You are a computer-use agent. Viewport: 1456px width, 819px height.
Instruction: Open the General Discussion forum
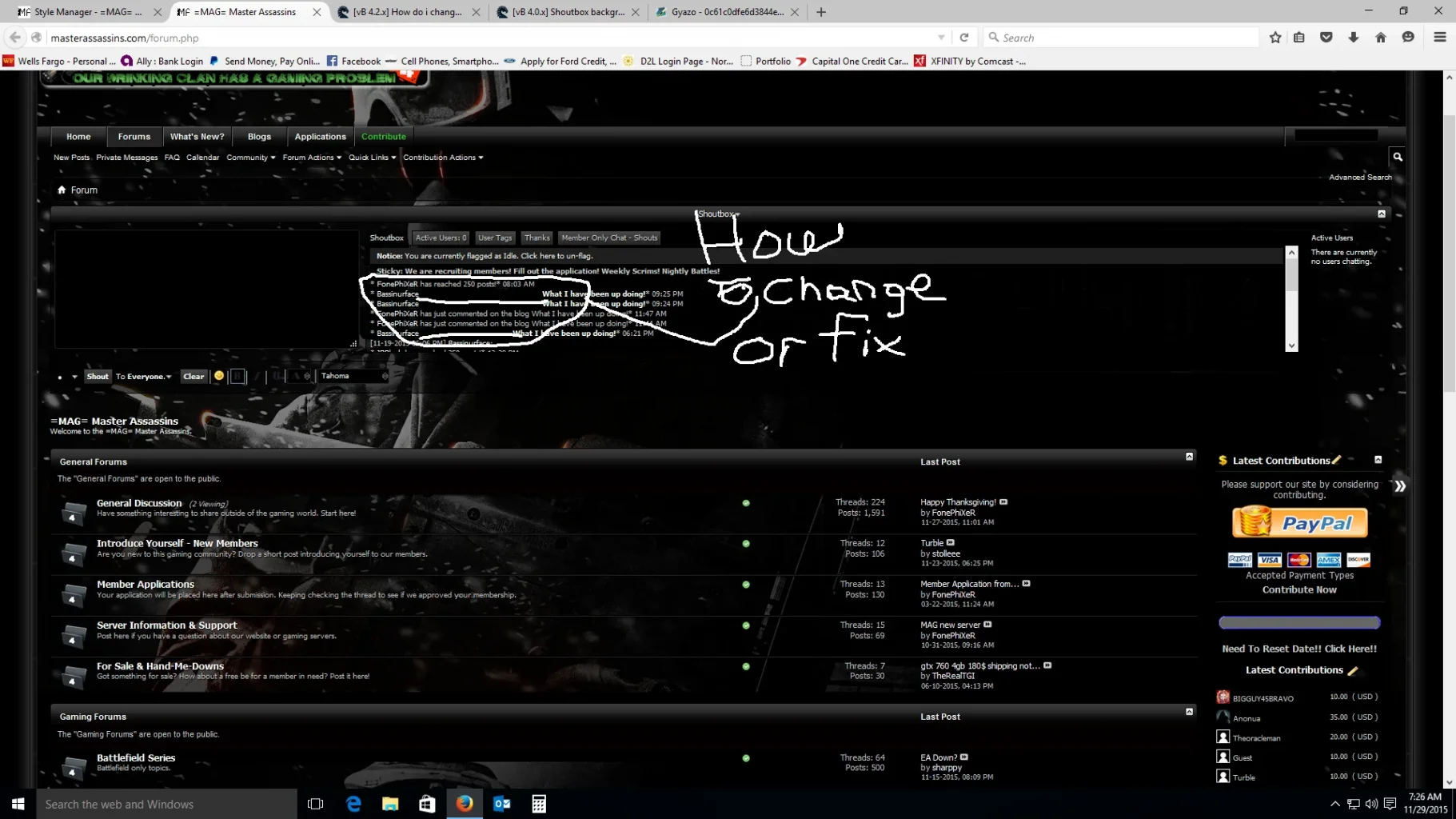(139, 503)
